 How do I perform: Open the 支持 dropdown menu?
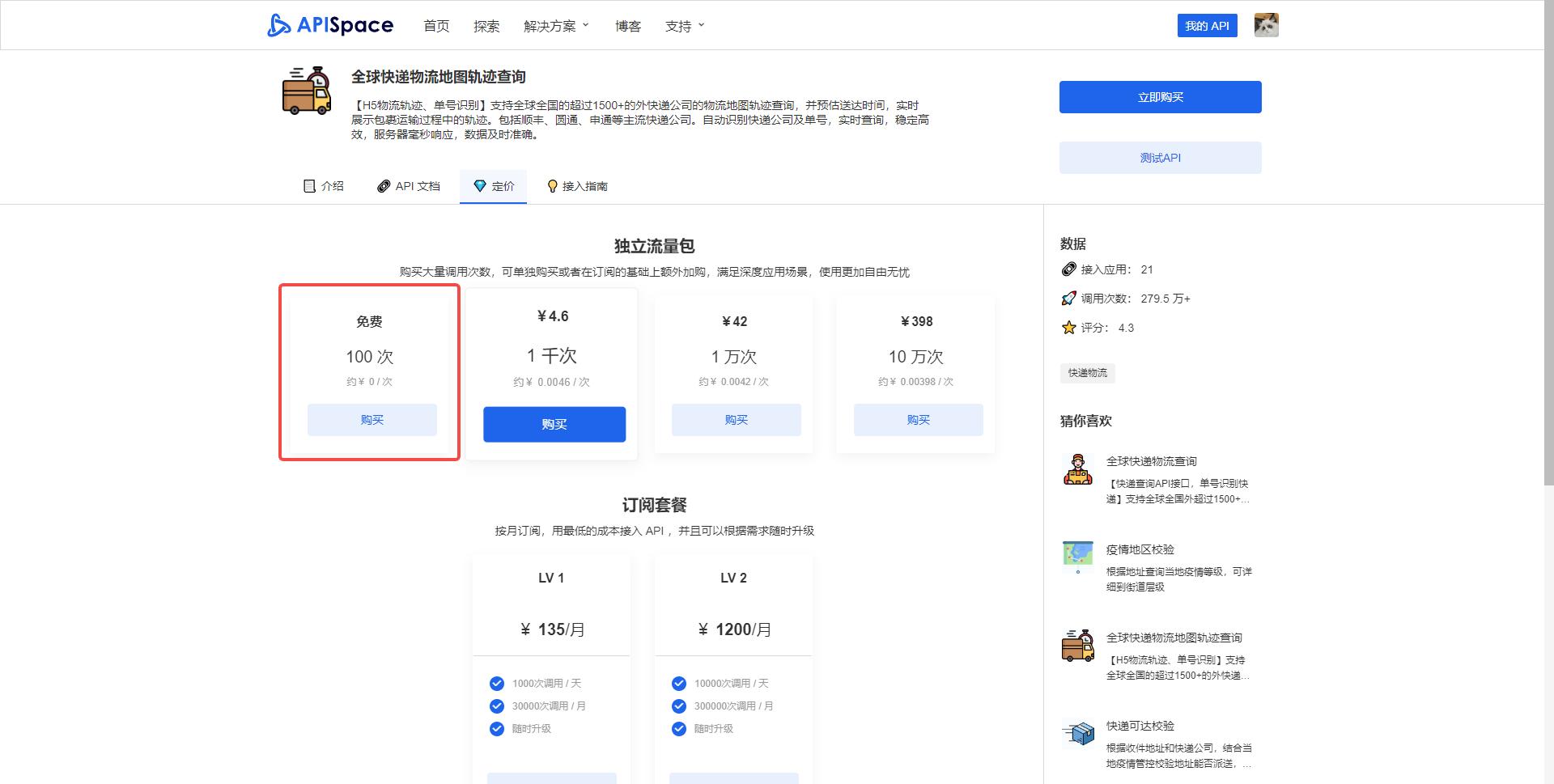tap(680, 25)
